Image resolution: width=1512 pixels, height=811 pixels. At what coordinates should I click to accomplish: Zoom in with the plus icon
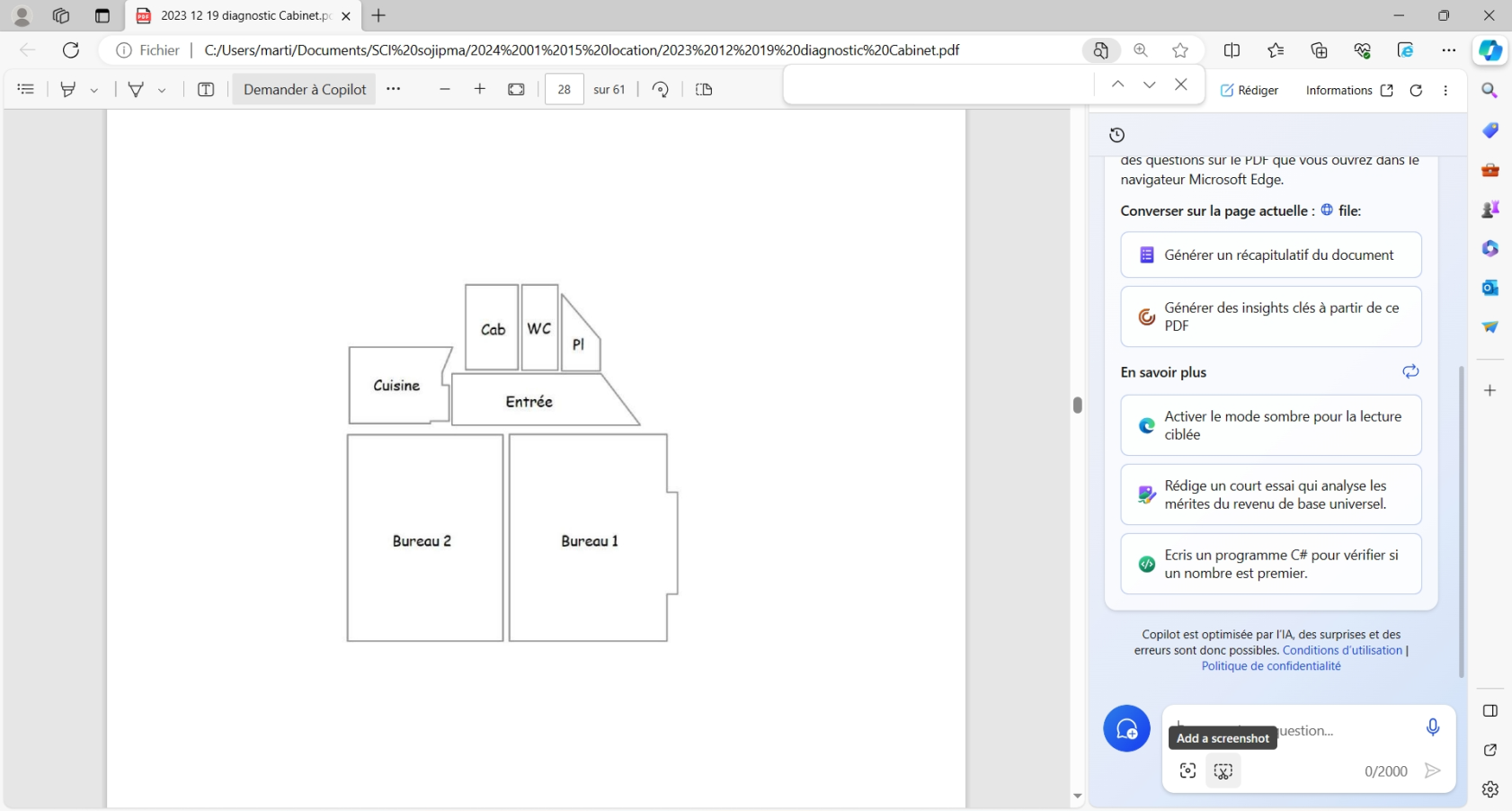(480, 89)
